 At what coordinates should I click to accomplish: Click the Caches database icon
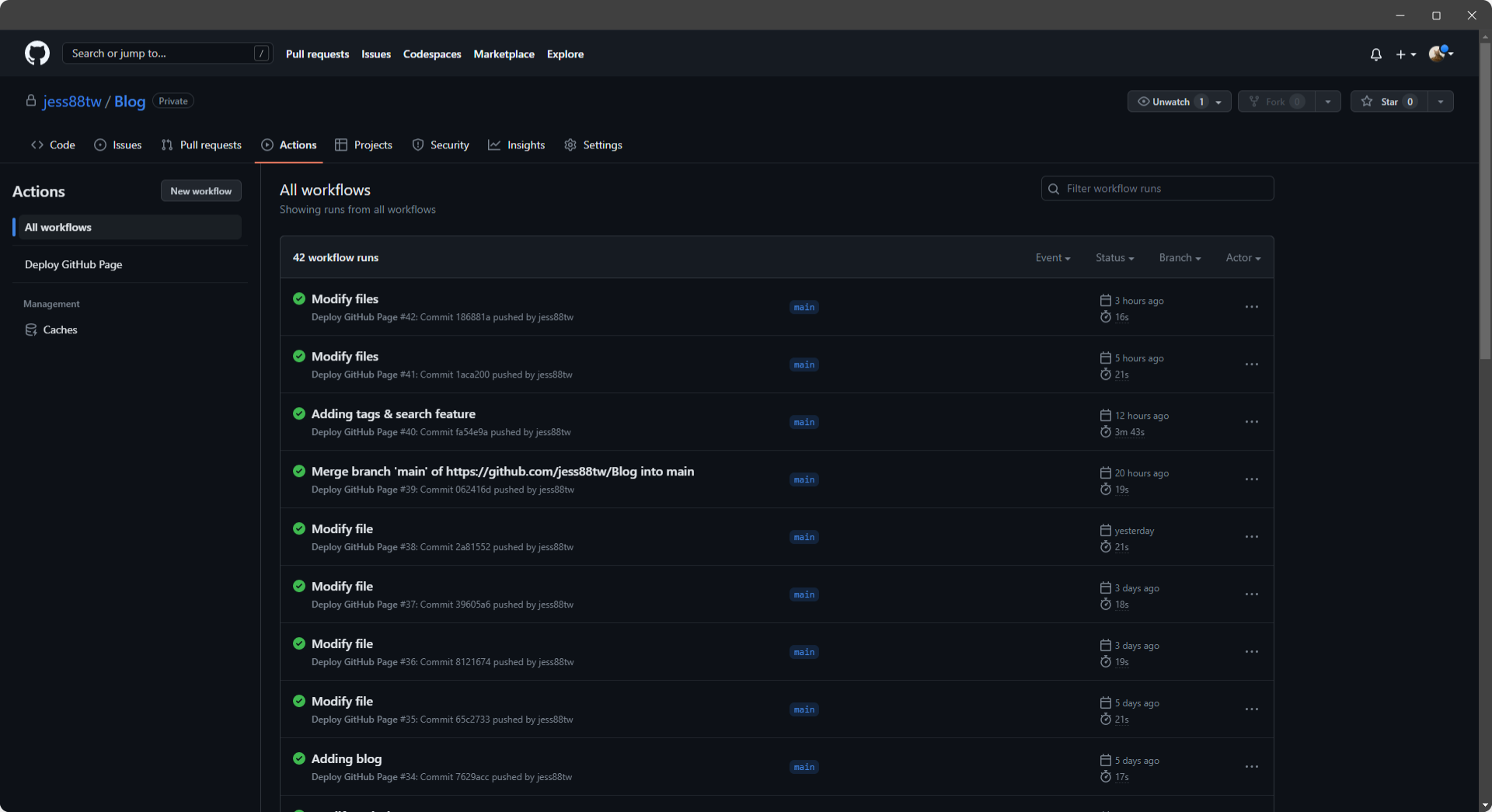tap(31, 330)
